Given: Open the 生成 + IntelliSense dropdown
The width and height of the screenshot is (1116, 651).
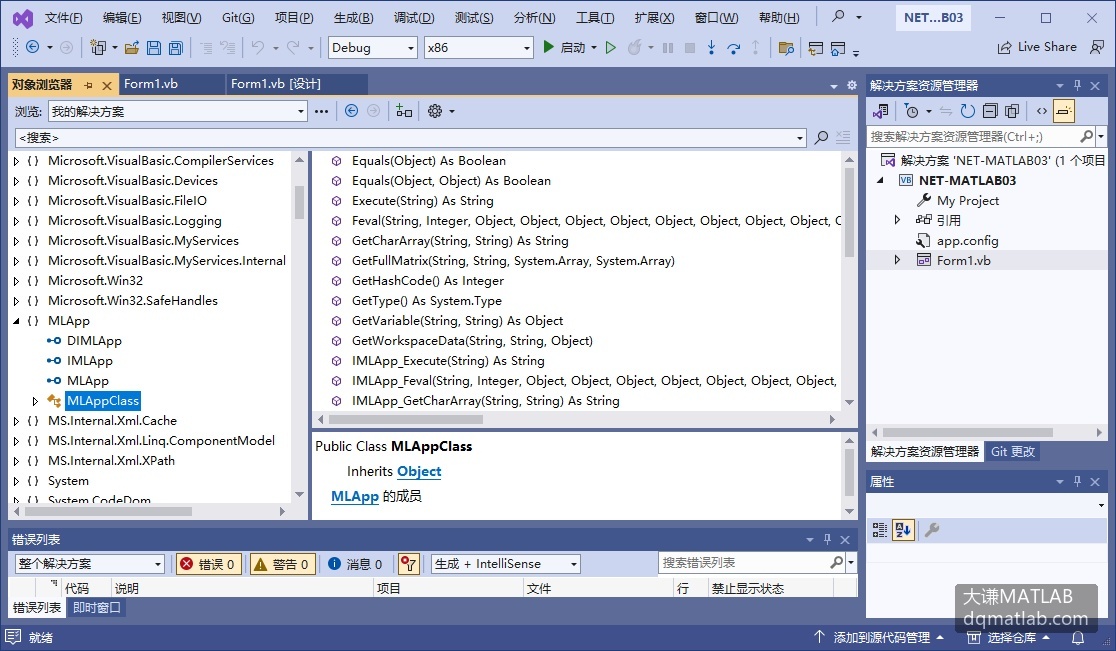Looking at the screenshot, I should 505,563.
